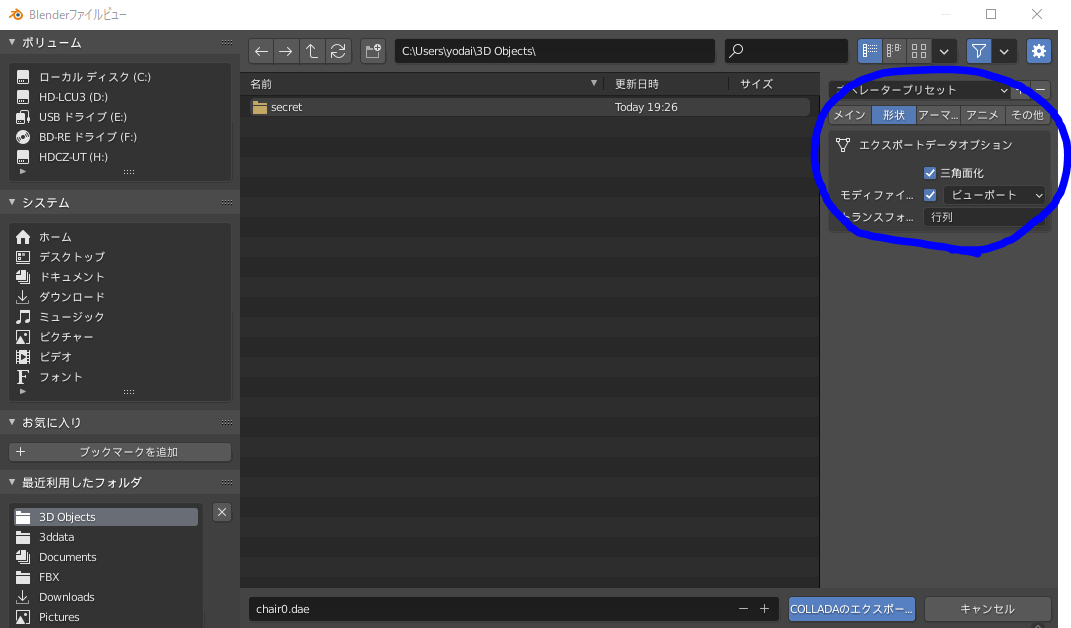Collapse the システム panel
Screen dimensions: 1071x628
tap(12, 202)
